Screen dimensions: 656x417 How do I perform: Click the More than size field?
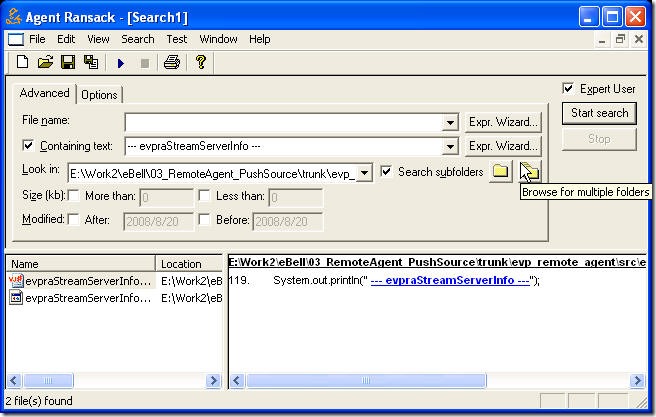point(167,197)
